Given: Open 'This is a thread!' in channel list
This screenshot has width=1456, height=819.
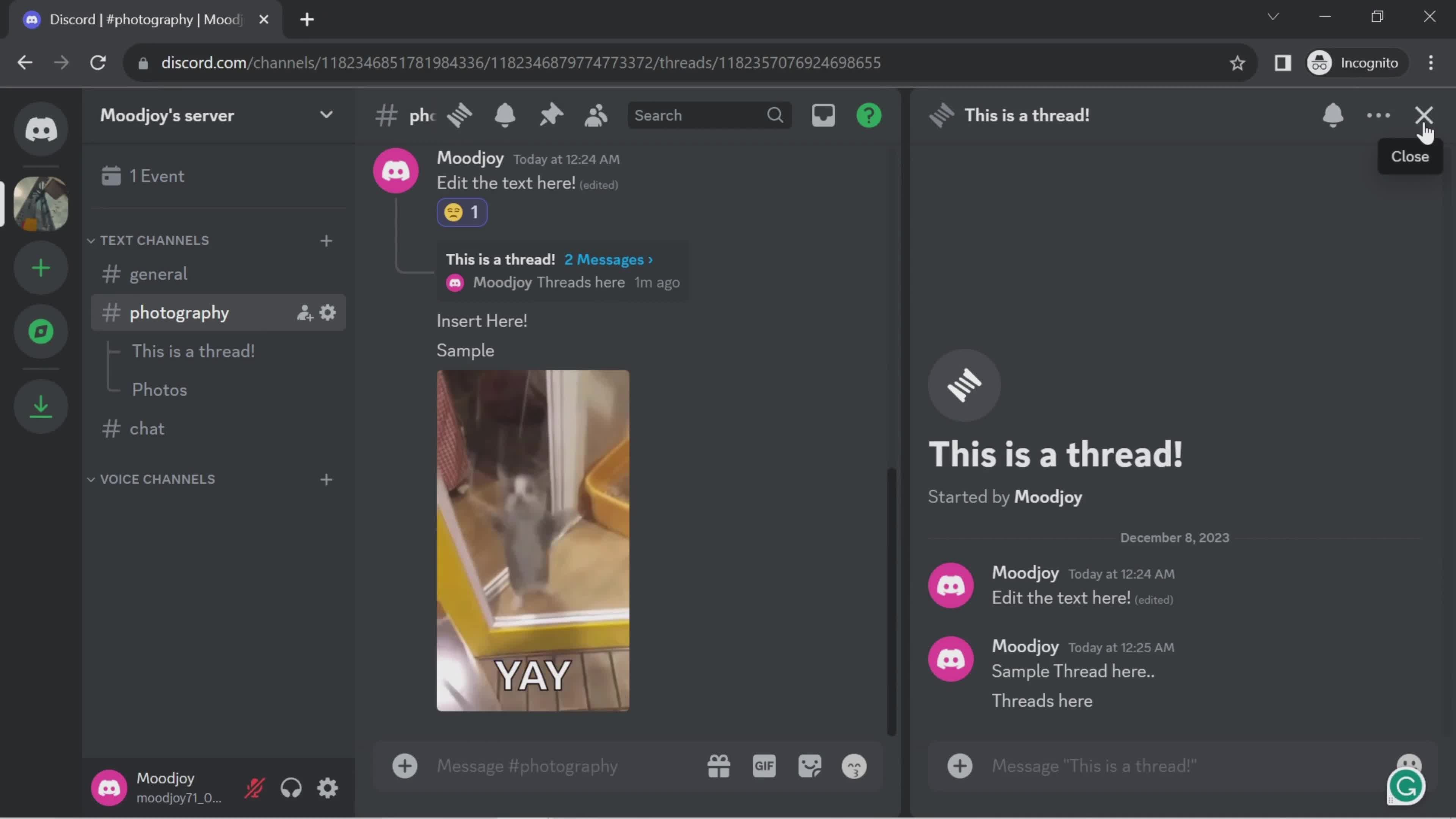Looking at the screenshot, I should pyautogui.click(x=193, y=351).
